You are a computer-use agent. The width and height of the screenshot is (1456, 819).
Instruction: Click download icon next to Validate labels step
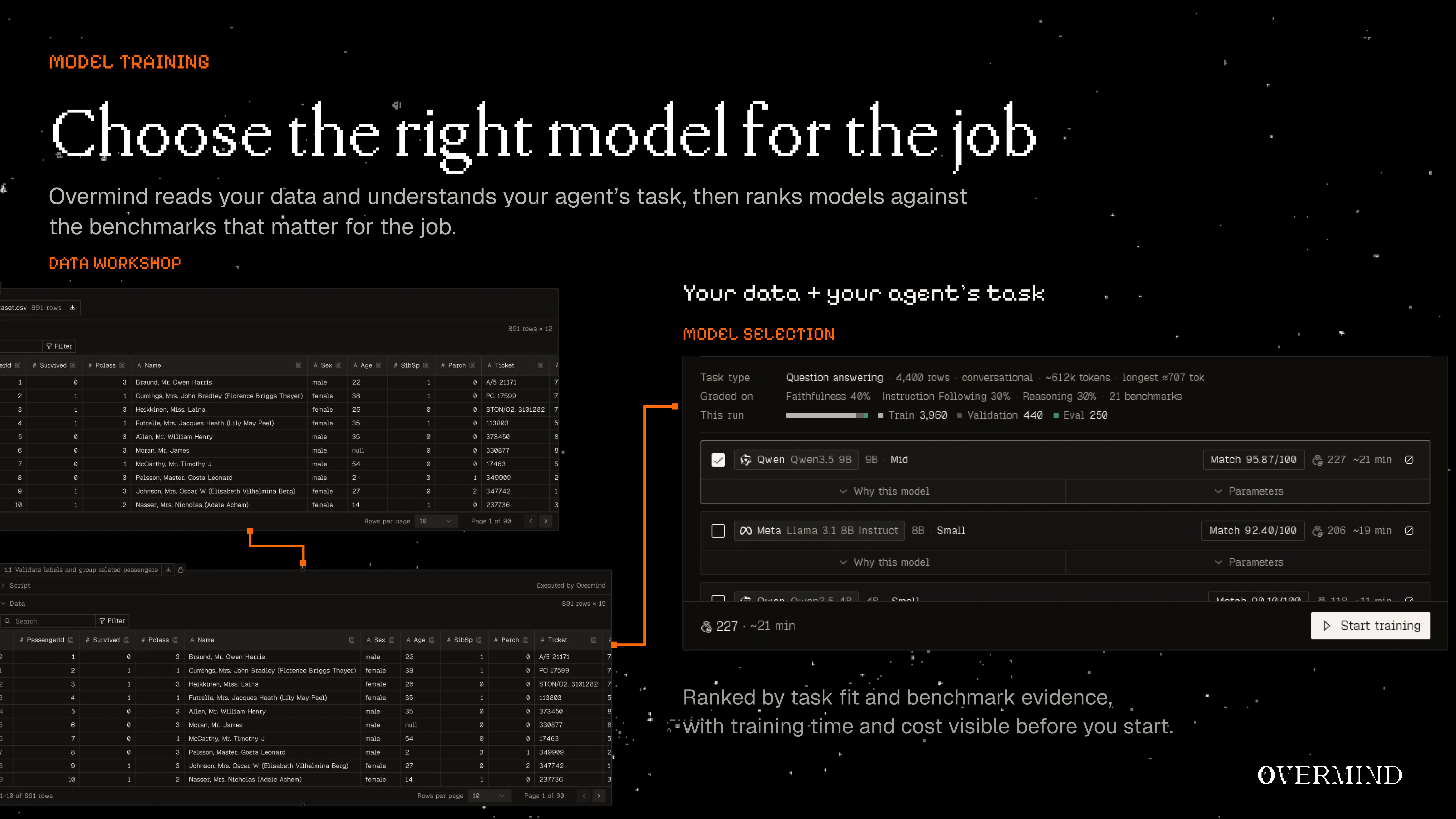(x=168, y=570)
